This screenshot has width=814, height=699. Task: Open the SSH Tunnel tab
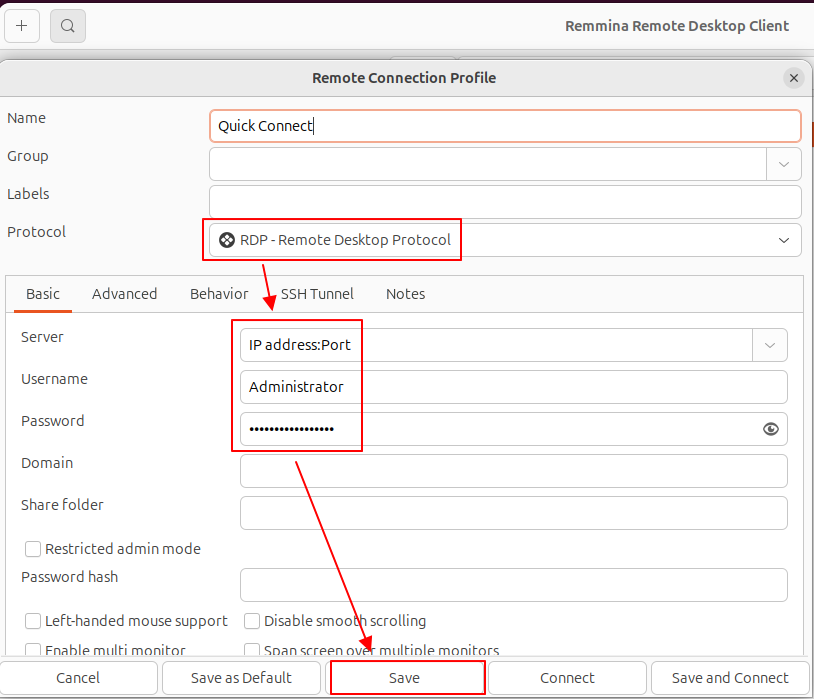tap(317, 294)
